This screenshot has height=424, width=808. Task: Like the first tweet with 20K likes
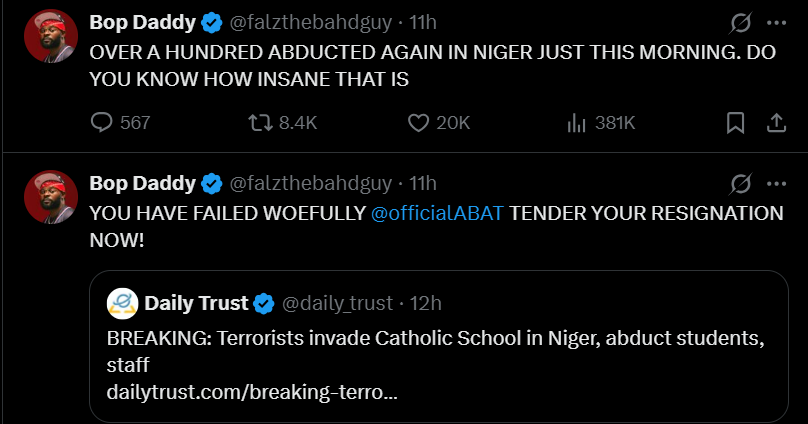click(x=419, y=123)
